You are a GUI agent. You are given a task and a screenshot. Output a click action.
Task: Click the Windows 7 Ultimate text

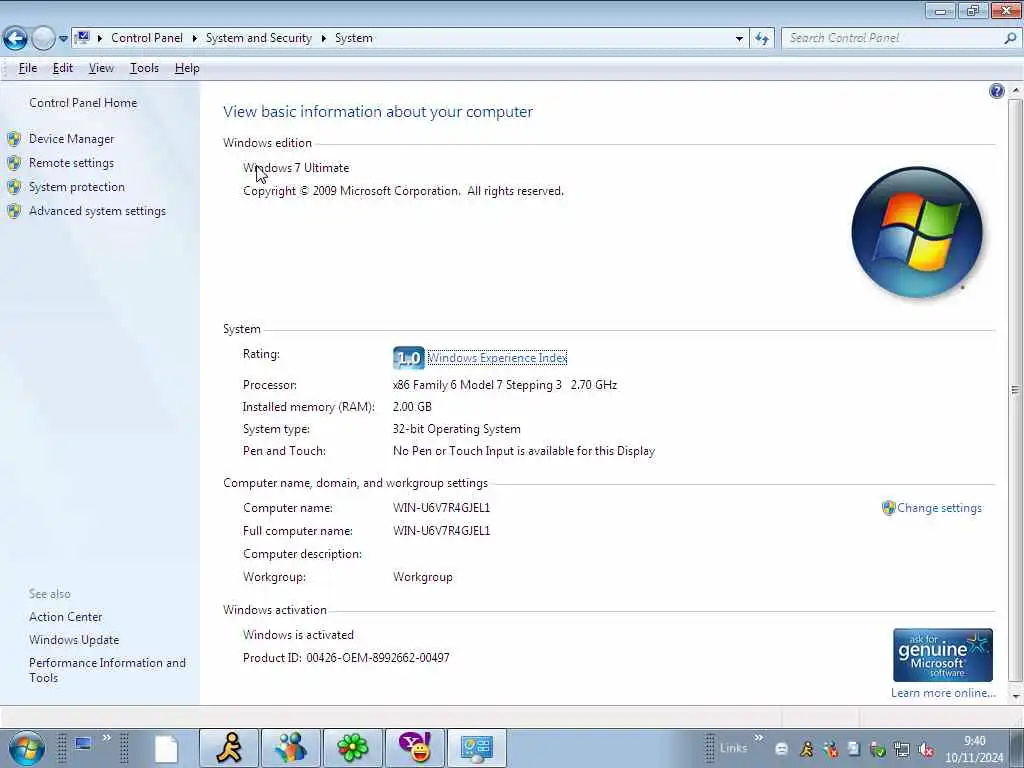pyautogui.click(x=296, y=168)
